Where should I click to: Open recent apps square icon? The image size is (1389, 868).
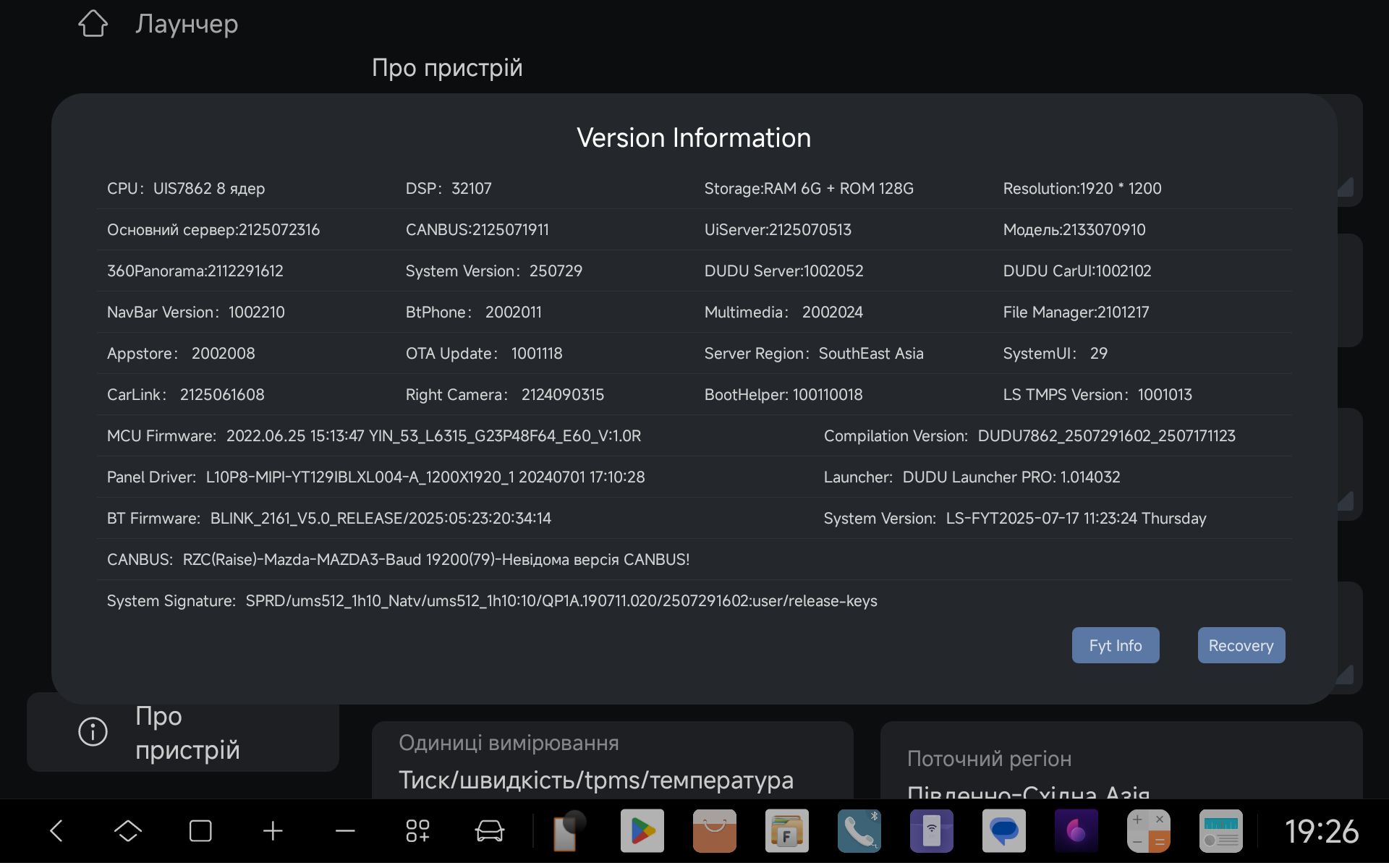pyautogui.click(x=200, y=831)
